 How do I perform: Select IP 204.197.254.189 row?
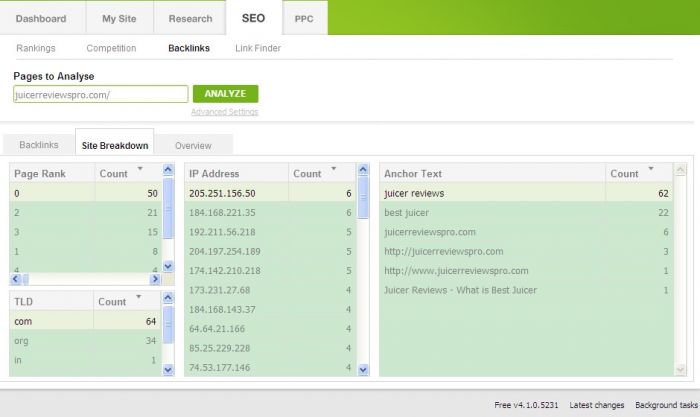point(271,251)
